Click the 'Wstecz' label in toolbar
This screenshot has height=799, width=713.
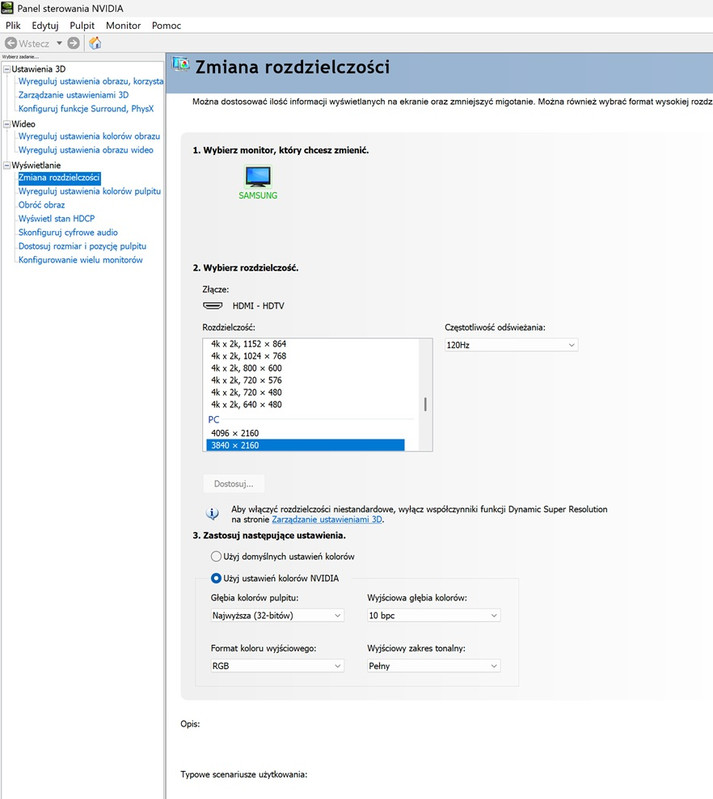tap(34, 44)
